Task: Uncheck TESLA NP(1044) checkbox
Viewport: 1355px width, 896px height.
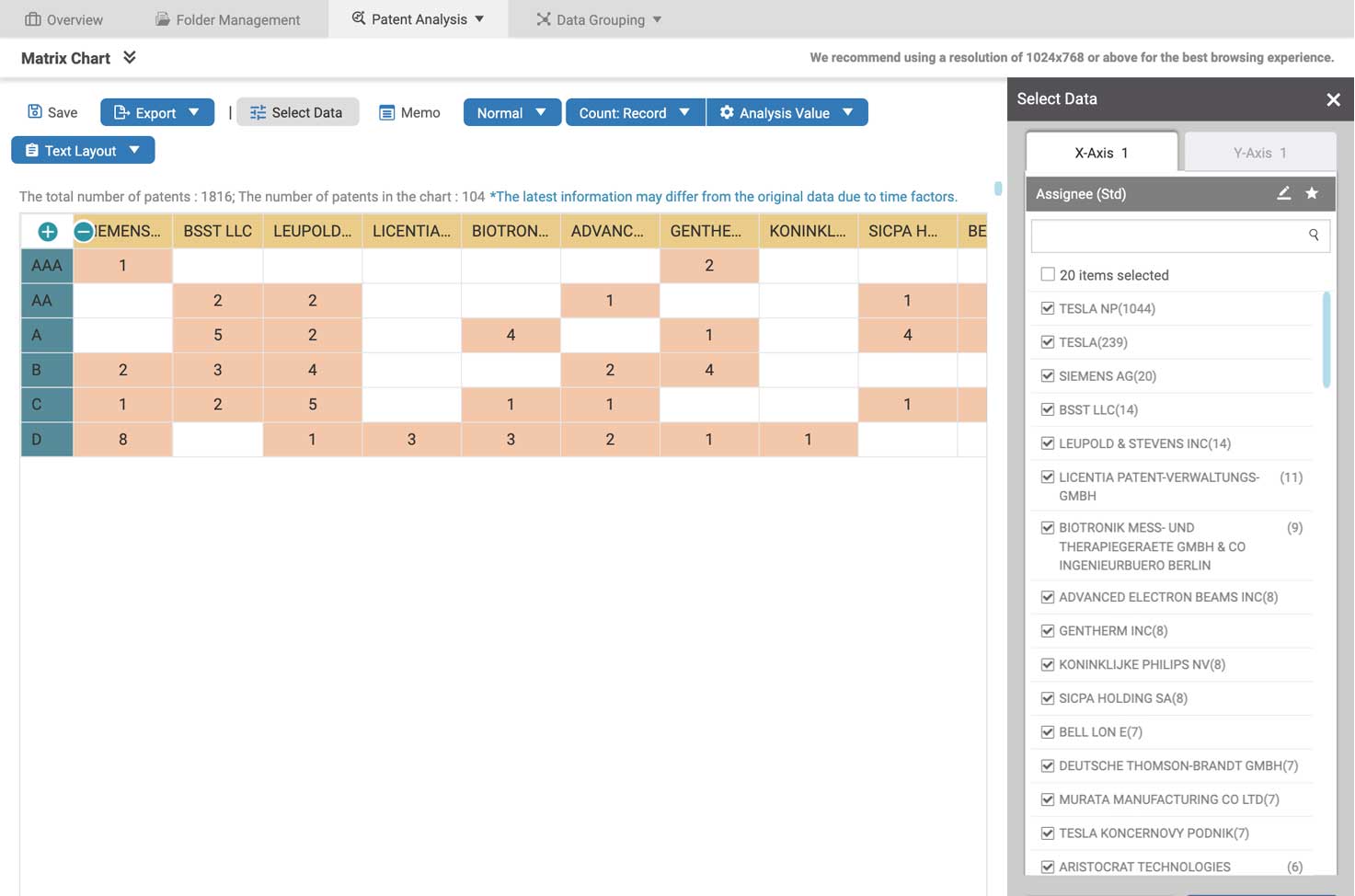Action: pyautogui.click(x=1047, y=308)
